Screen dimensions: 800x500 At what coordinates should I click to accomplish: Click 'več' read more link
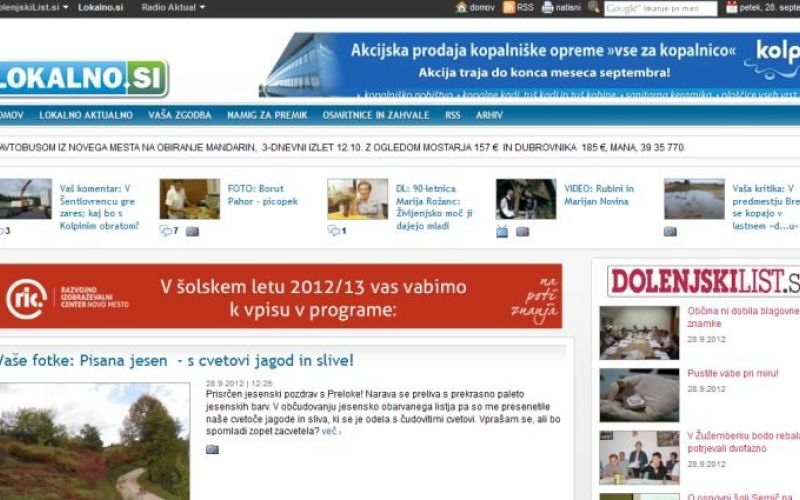point(331,431)
